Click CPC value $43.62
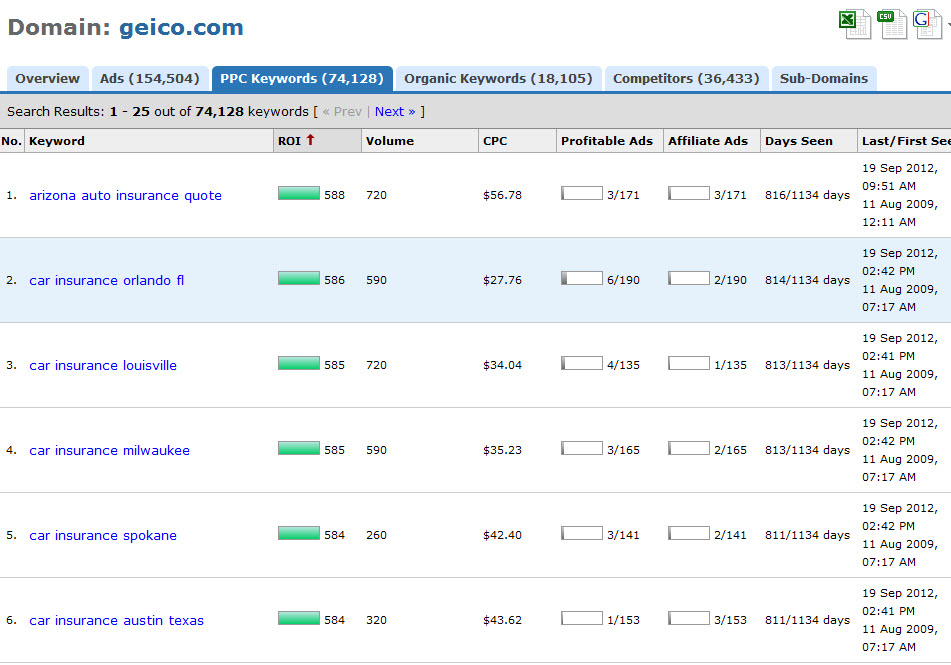 502,619
